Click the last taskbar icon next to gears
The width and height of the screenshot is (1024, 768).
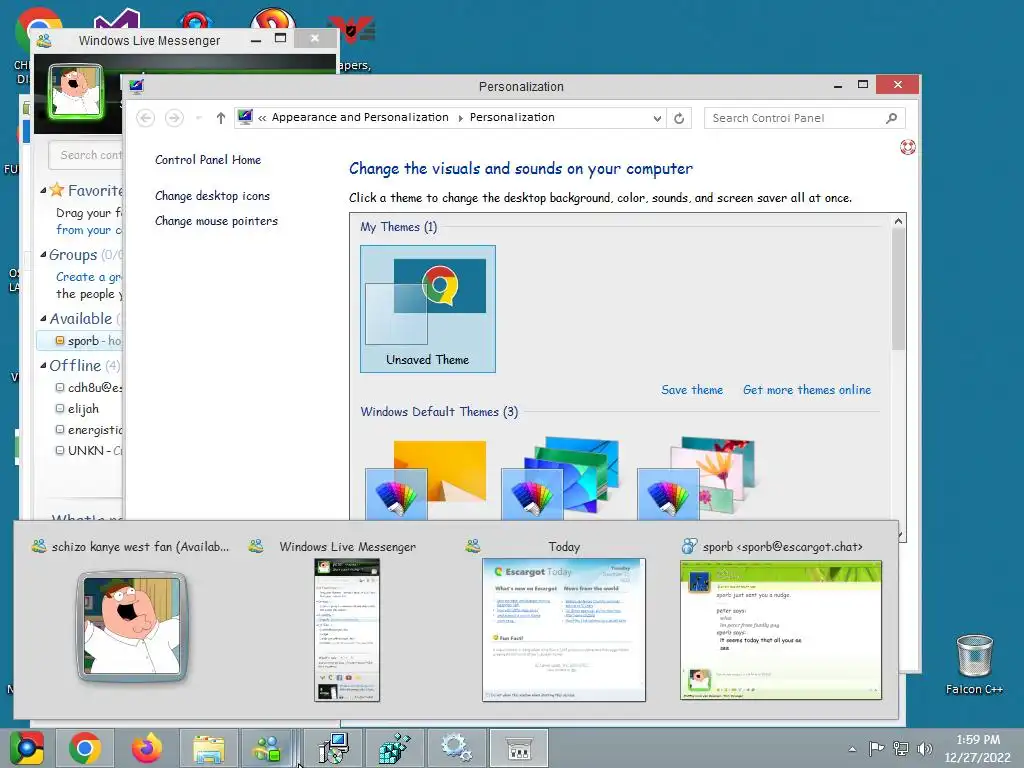pyautogui.click(x=519, y=748)
